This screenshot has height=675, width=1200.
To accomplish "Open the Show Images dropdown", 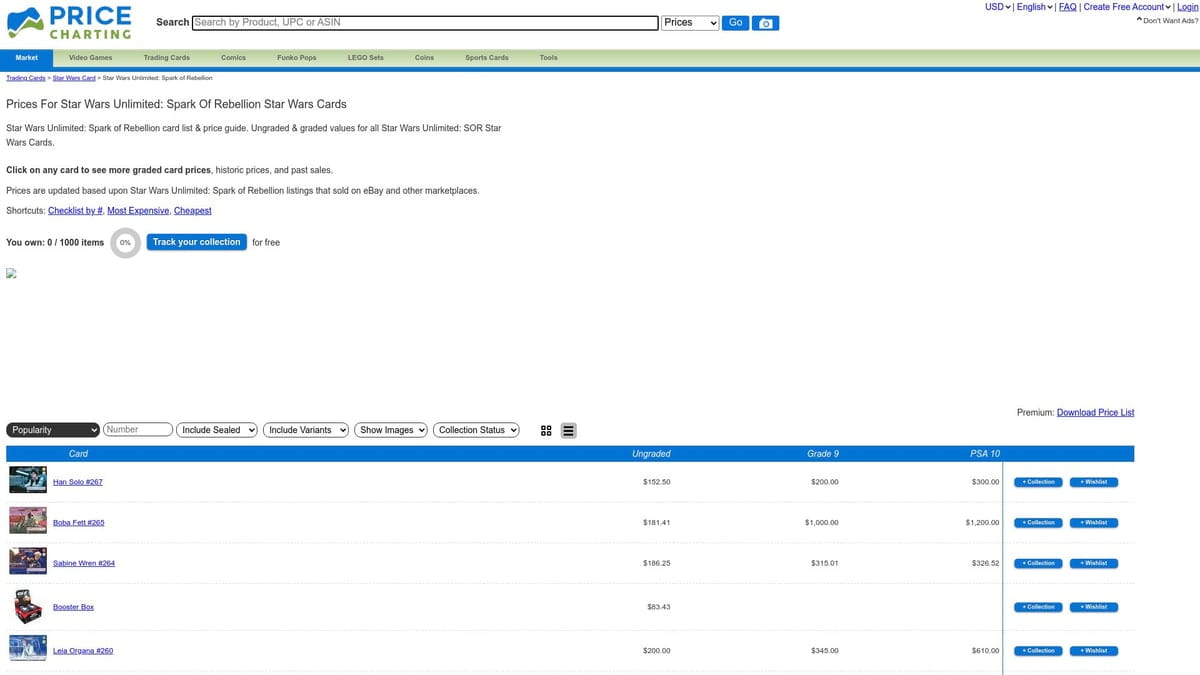I will coord(391,430).
